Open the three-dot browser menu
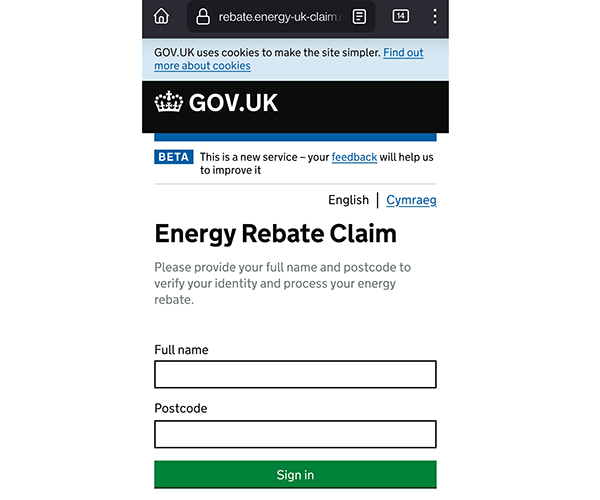Viewport: 600px width, 500px height. pos(435,16)
